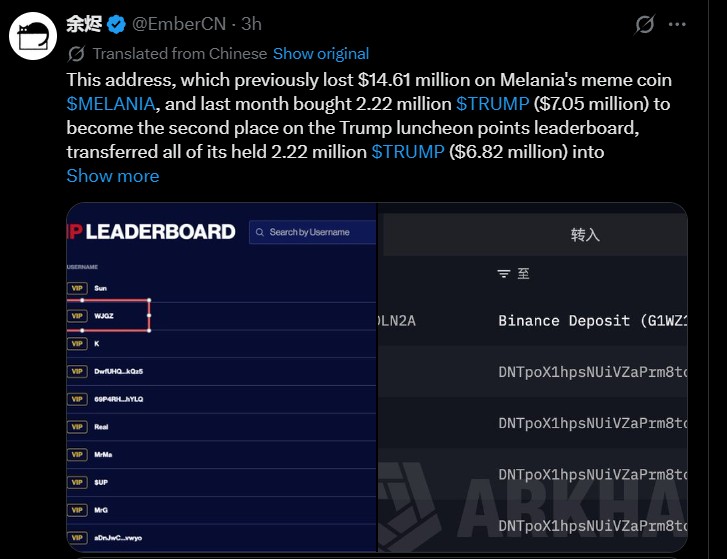Screen dimensions: 727x559
Task: Click the Search by Username field
Action: pos(312,232)
